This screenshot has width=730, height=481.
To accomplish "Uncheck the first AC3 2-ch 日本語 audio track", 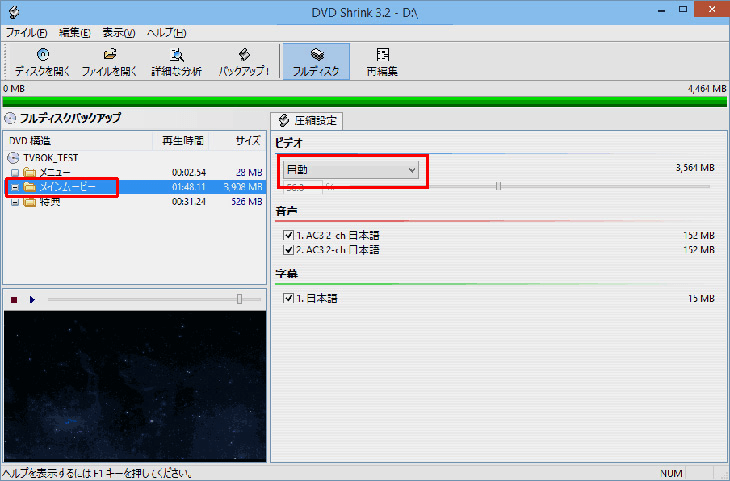I will point(289,236).
